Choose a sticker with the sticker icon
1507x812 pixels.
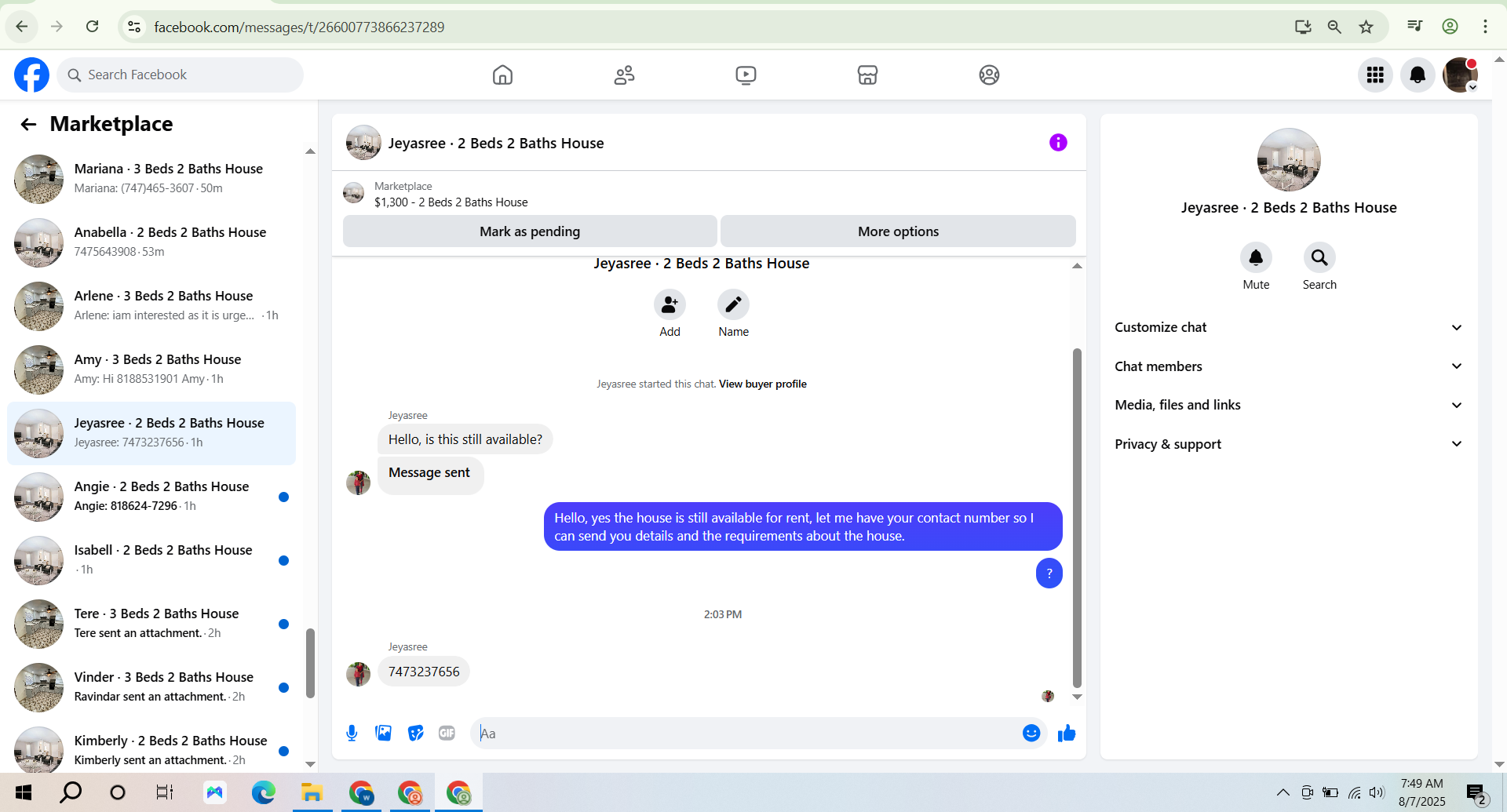pos(415,733)
